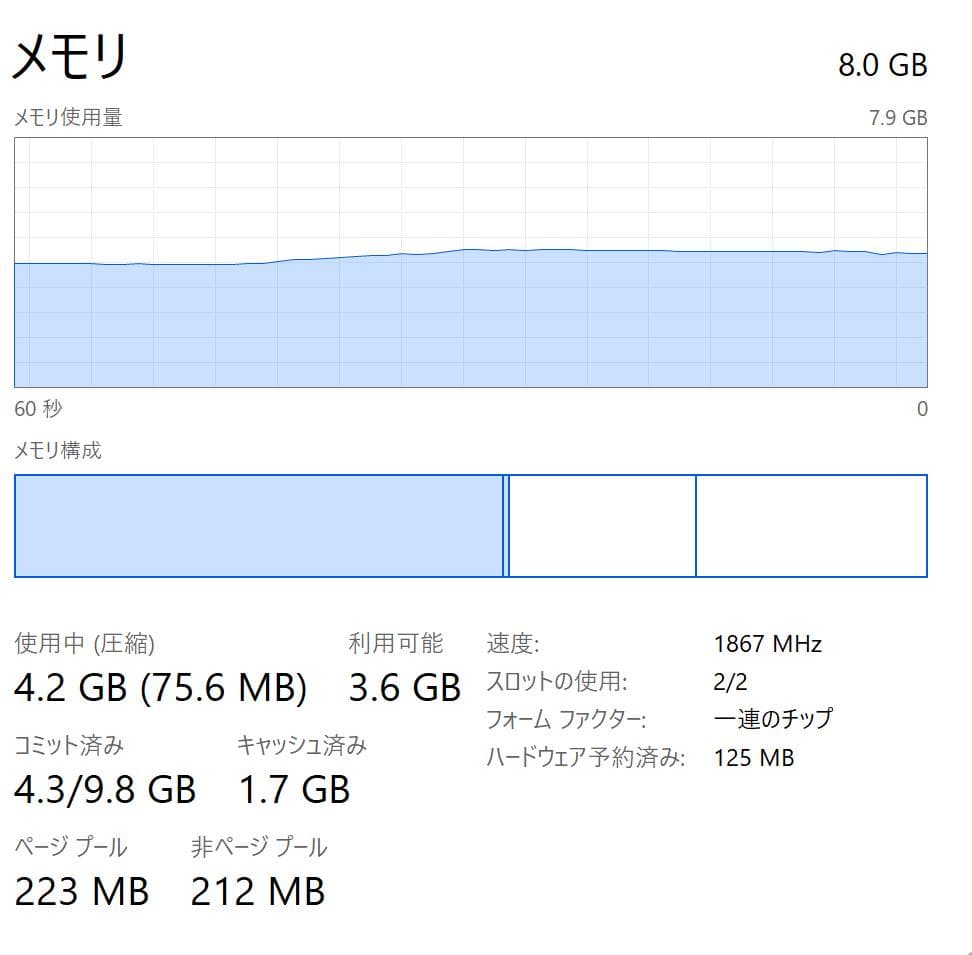Click the キャッシュ済み 1.7 GB value
Image resolution: width=972 pixels, height=955 pixels.
click(x=293, y=790)
